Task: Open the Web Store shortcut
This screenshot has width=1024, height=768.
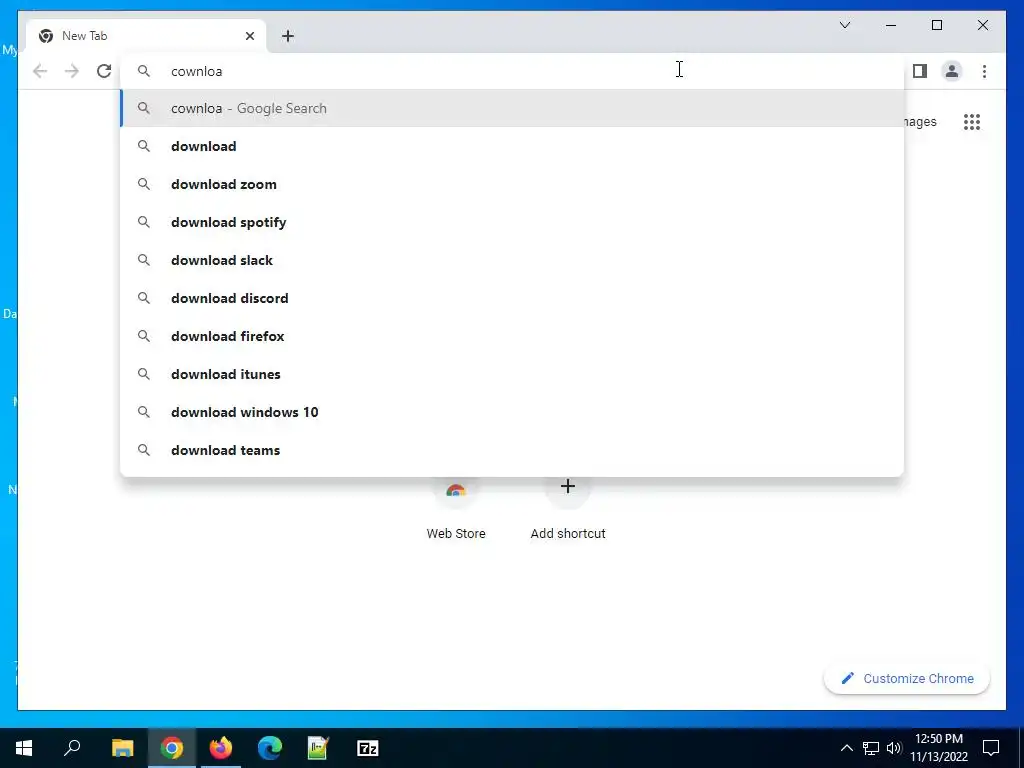Action: coord(456,511)
